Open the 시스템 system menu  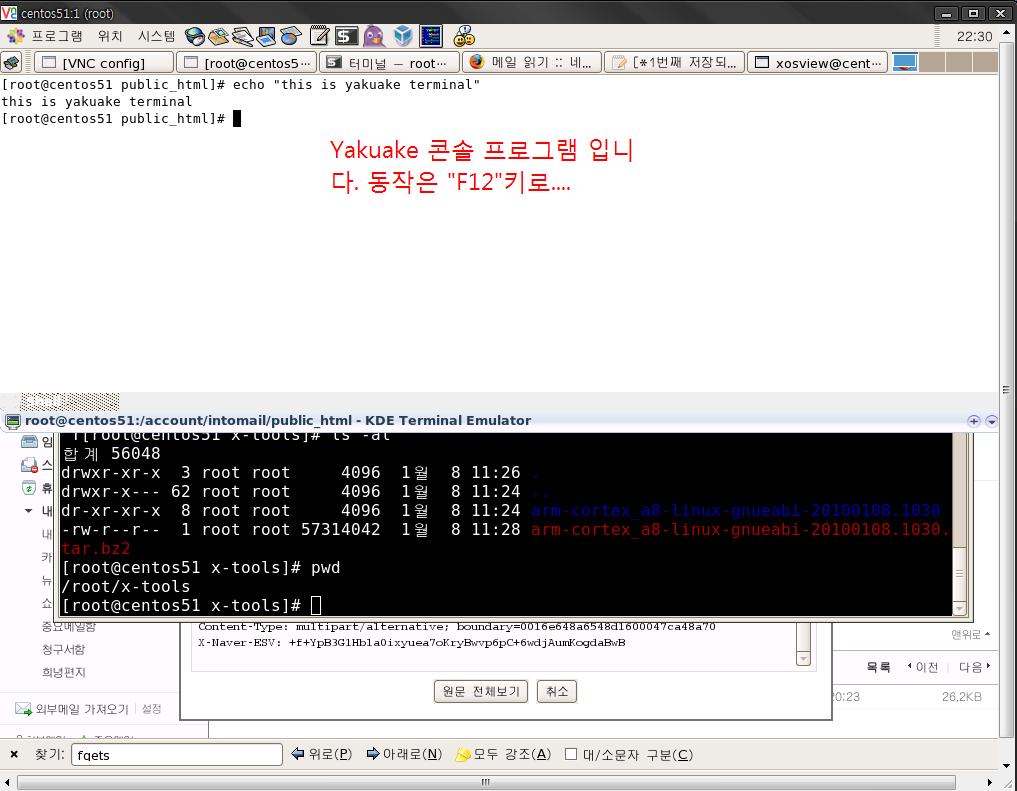click(156, 36)
